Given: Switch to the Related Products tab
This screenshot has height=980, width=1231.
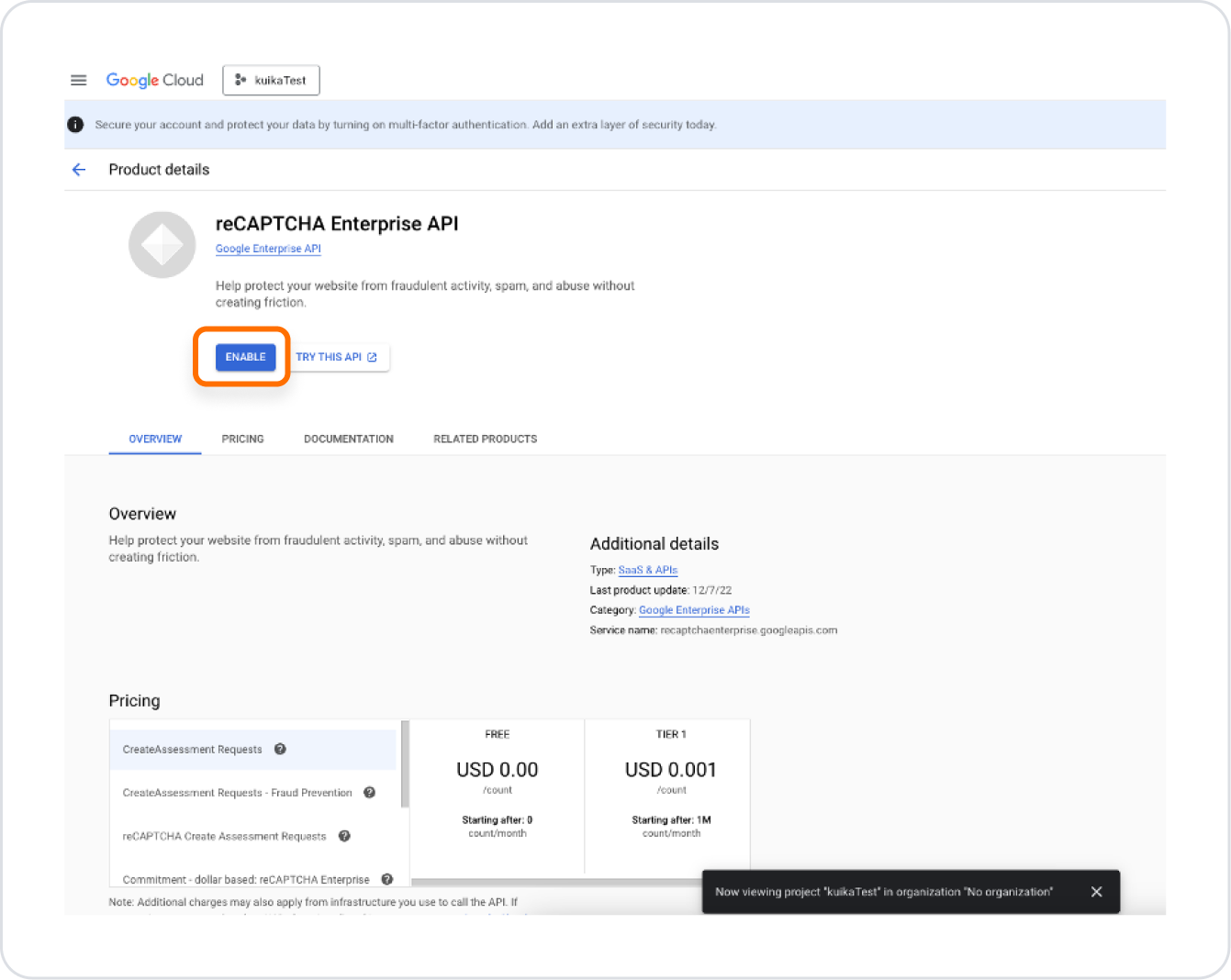Looking at the screenshot, I should [486, 439].
